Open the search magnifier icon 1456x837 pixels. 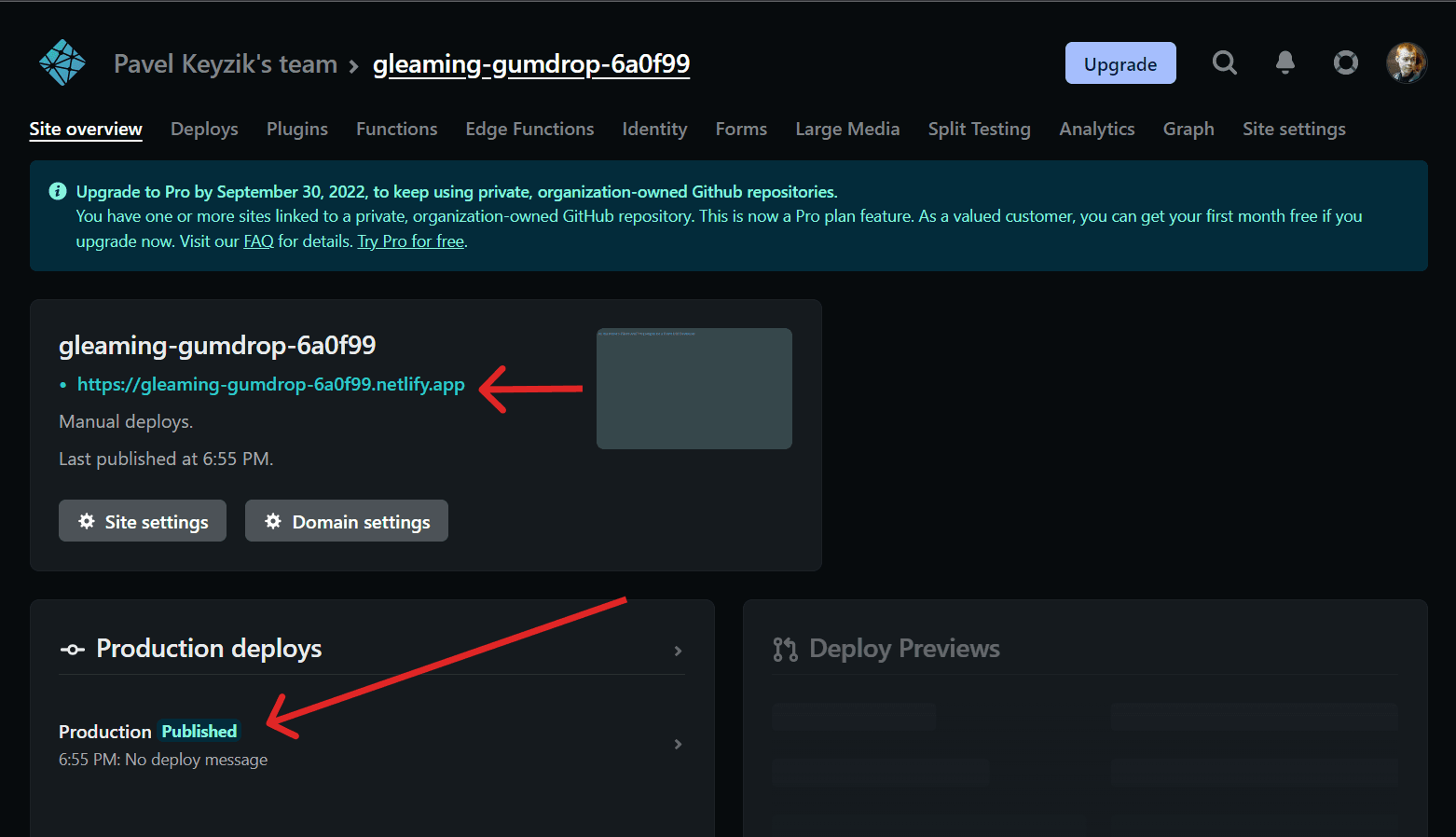click(1225, 62)
